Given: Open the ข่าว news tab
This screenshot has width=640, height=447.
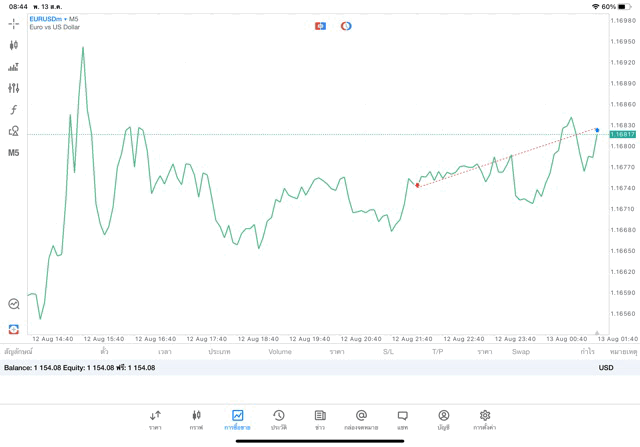Looking at the screenshot, I should (x=320, y=419).
